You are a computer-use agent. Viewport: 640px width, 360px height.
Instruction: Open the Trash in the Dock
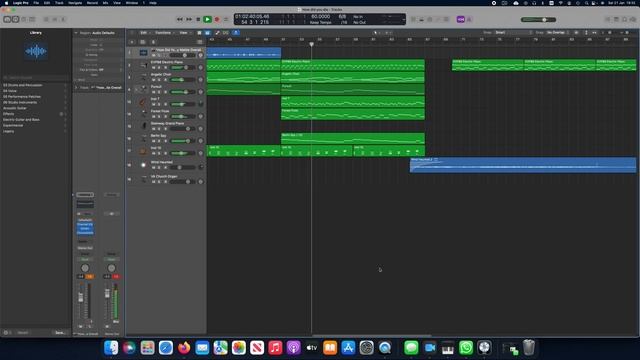pyautogui.click(x=529, y=348)
